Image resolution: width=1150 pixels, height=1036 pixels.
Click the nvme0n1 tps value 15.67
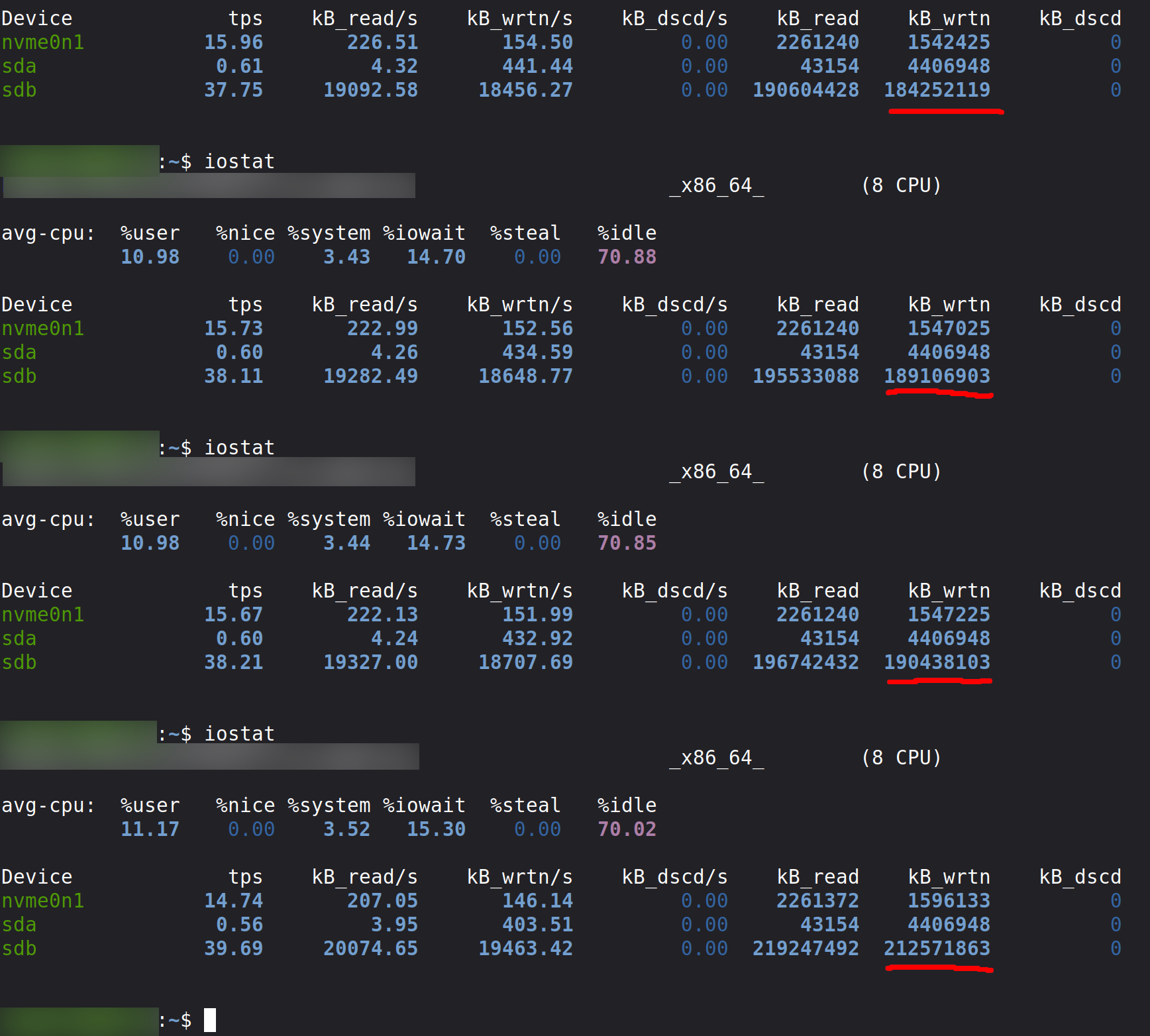[x=233, y=615]
